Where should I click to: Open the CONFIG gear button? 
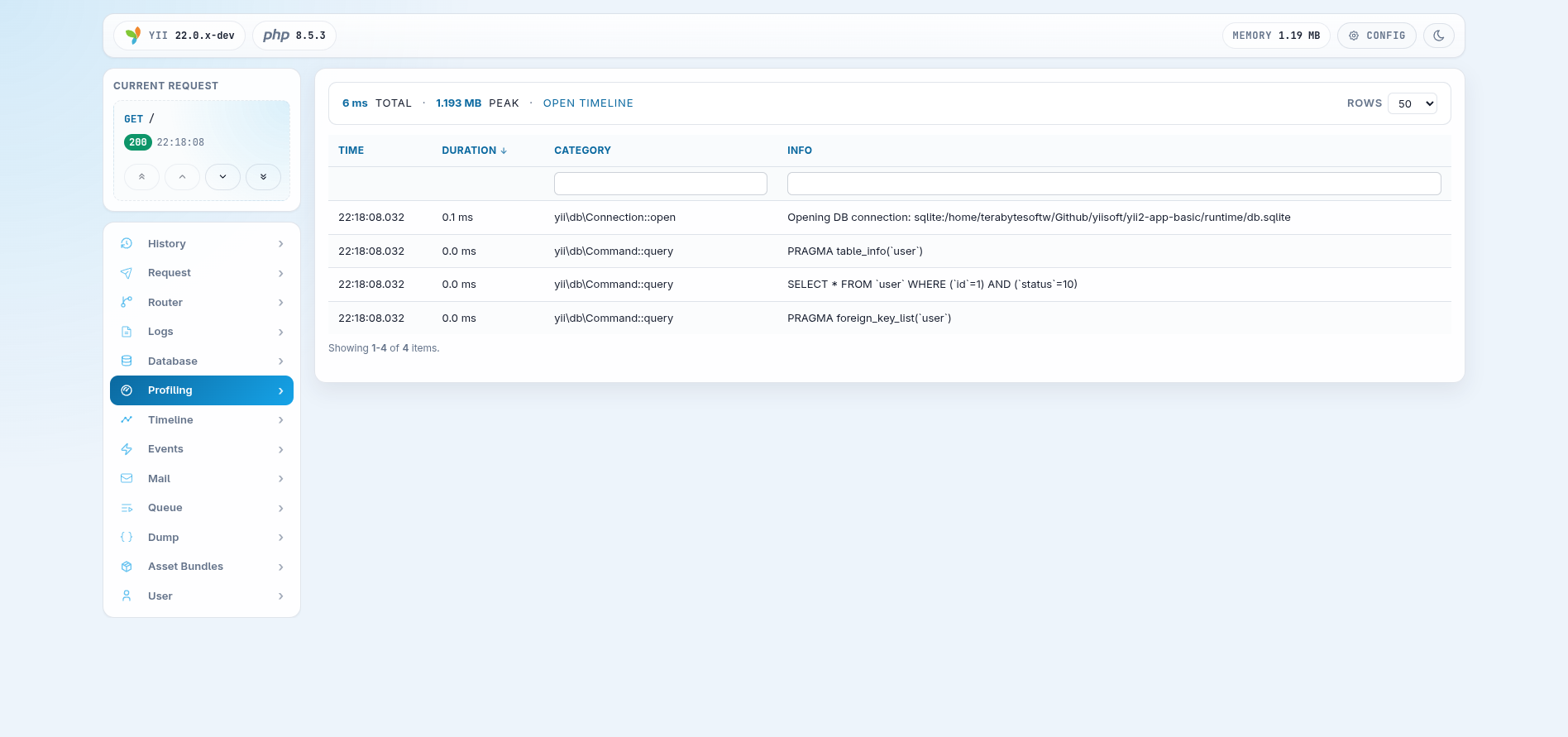click(x=1377, y=36)
